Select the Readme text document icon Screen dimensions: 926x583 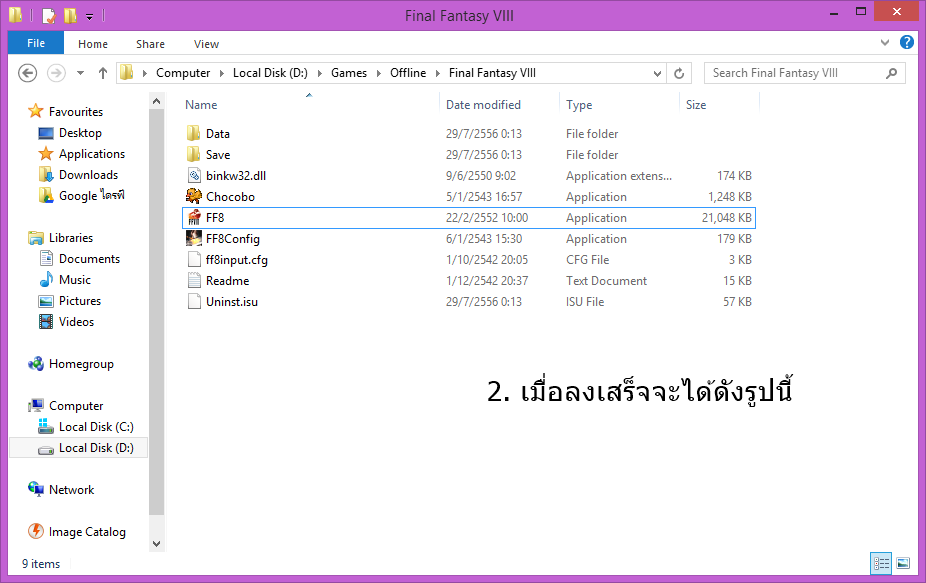click(194, 281)
